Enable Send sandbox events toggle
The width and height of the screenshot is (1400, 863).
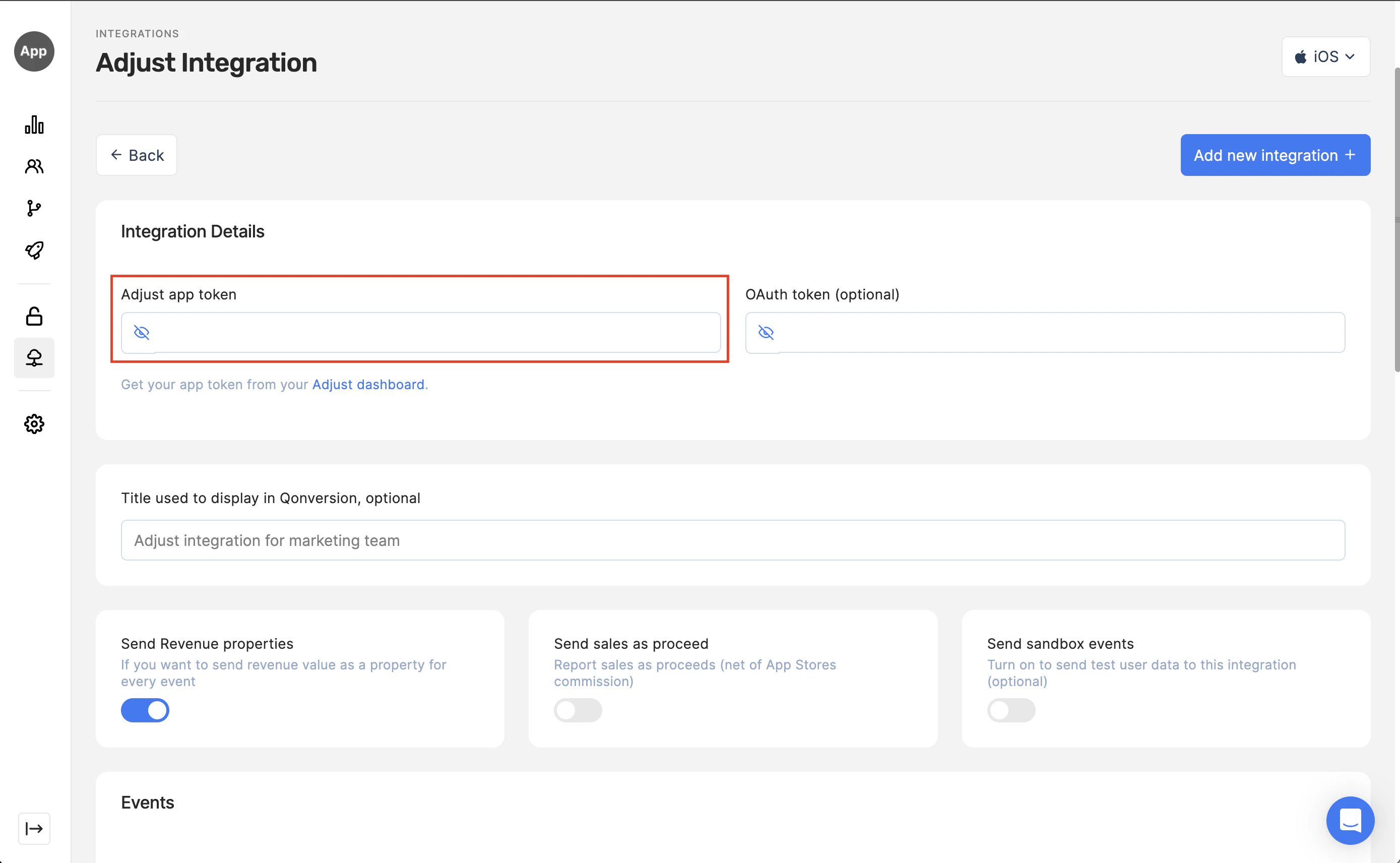1011,710
